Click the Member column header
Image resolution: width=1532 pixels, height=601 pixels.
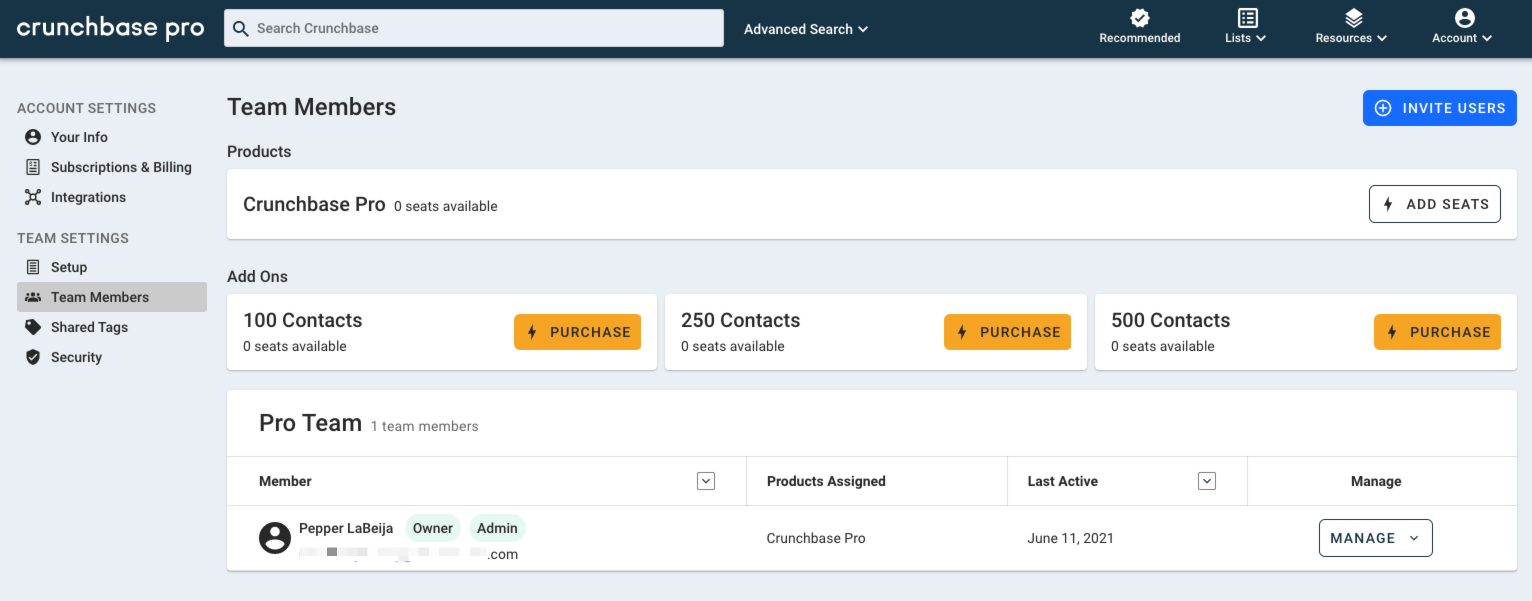(x=285, y=481)
